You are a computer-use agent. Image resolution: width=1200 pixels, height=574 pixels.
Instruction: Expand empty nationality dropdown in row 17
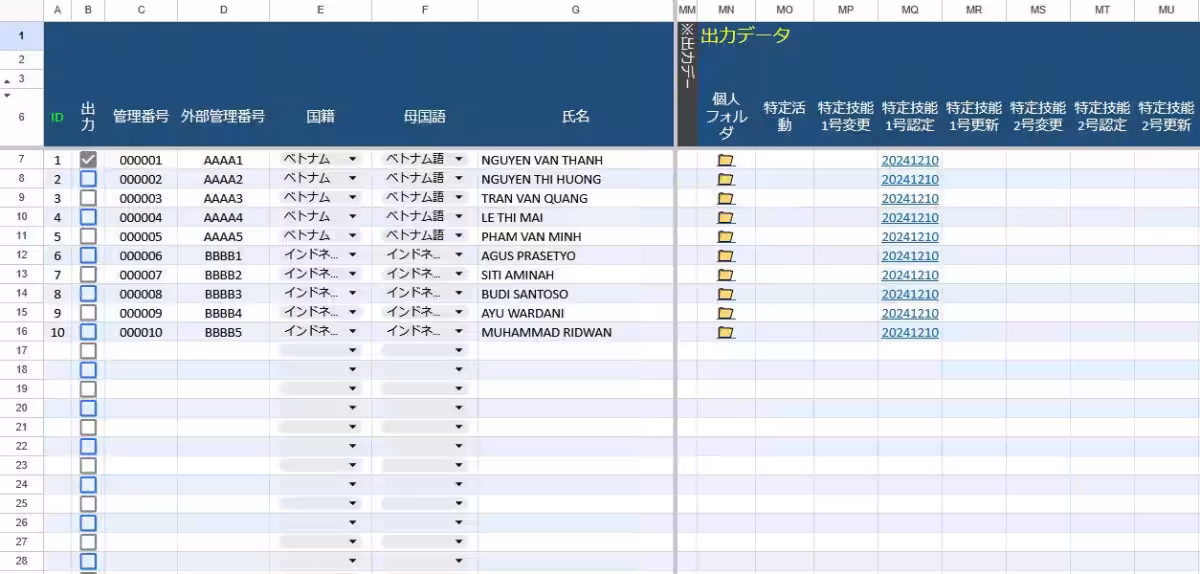pyautogui.click(x=352, y=351)
